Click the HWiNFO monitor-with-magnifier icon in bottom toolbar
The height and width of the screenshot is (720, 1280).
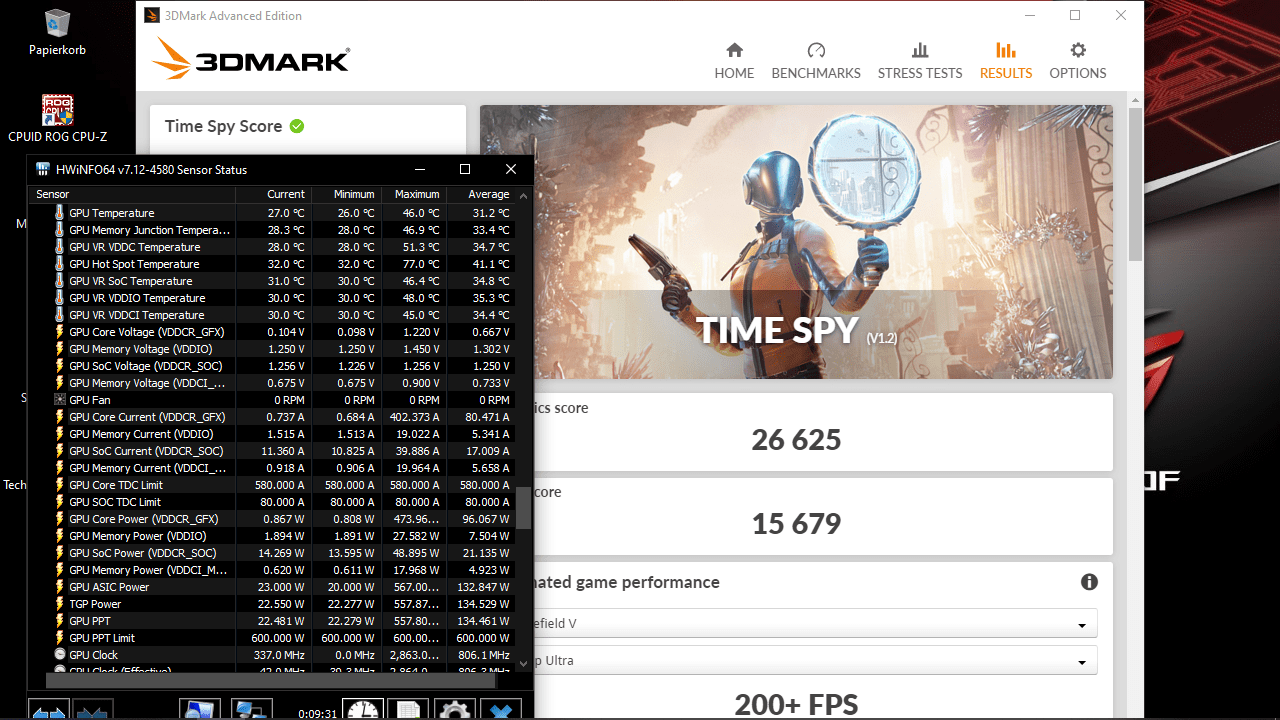(199, 711)
